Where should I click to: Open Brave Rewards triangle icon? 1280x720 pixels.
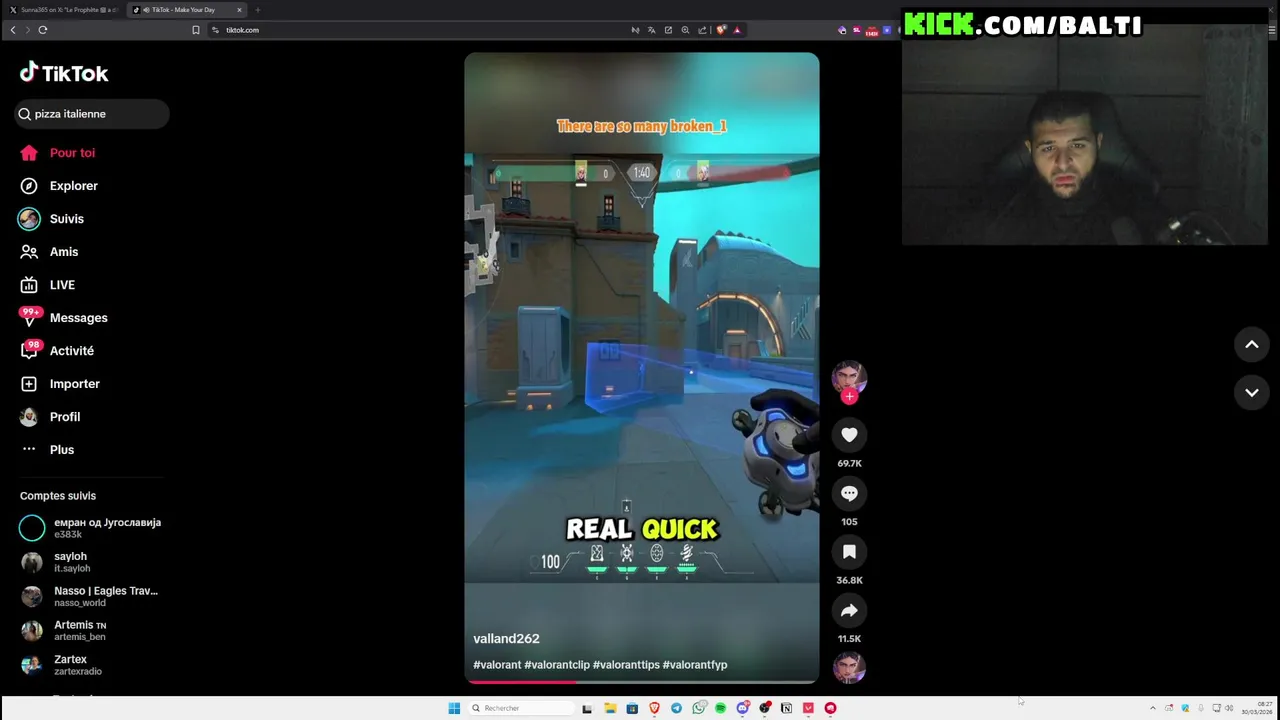coord(737,30)
